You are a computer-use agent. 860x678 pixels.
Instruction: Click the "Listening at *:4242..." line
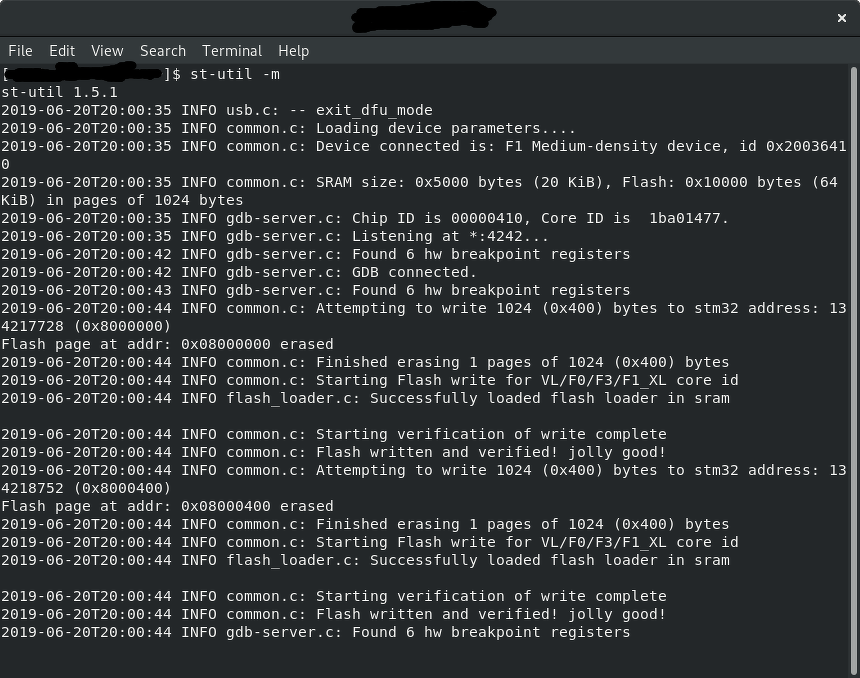(450, 236)
